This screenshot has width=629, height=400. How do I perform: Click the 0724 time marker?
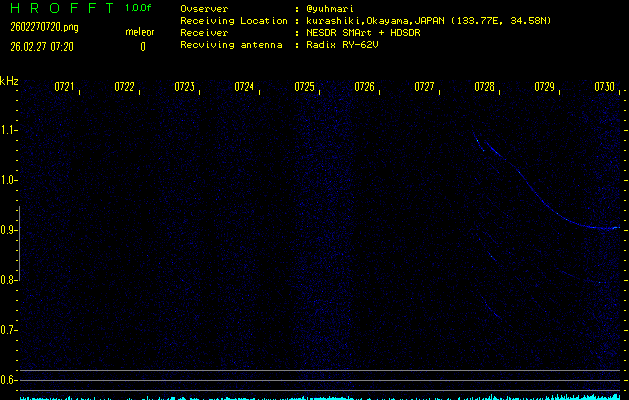click(244, 87)
